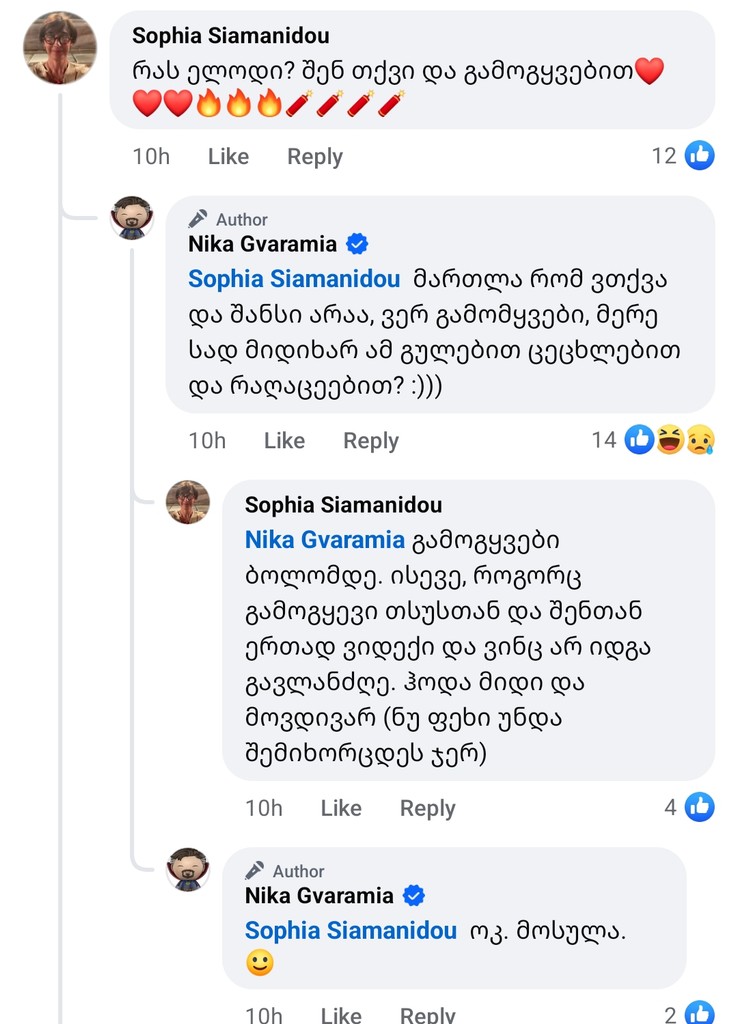
Task: Reply to Sophia Siamanidou's top comment
Action: tap(314, 157)
